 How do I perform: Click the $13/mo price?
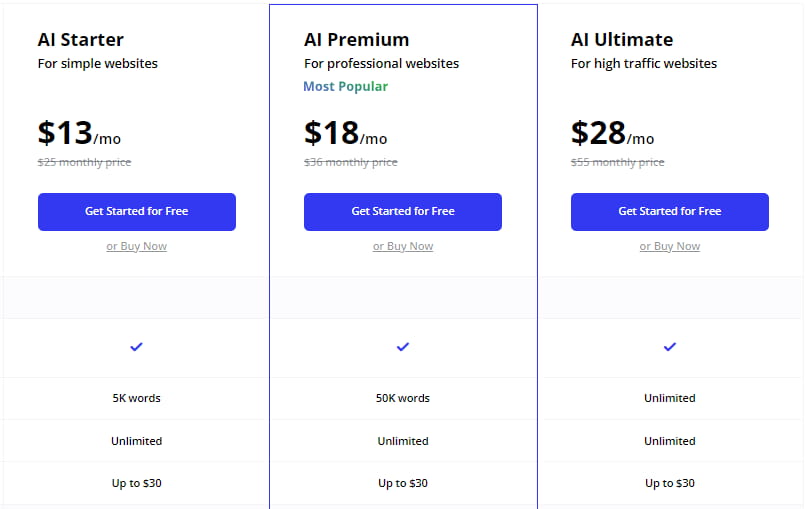pyautogui.click(x=79, y=133)
